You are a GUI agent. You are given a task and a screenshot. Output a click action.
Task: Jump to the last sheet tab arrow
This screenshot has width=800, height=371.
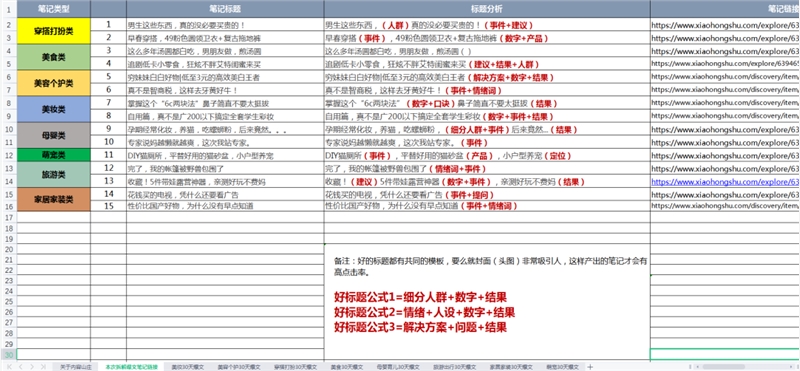[x=43, y=366]
